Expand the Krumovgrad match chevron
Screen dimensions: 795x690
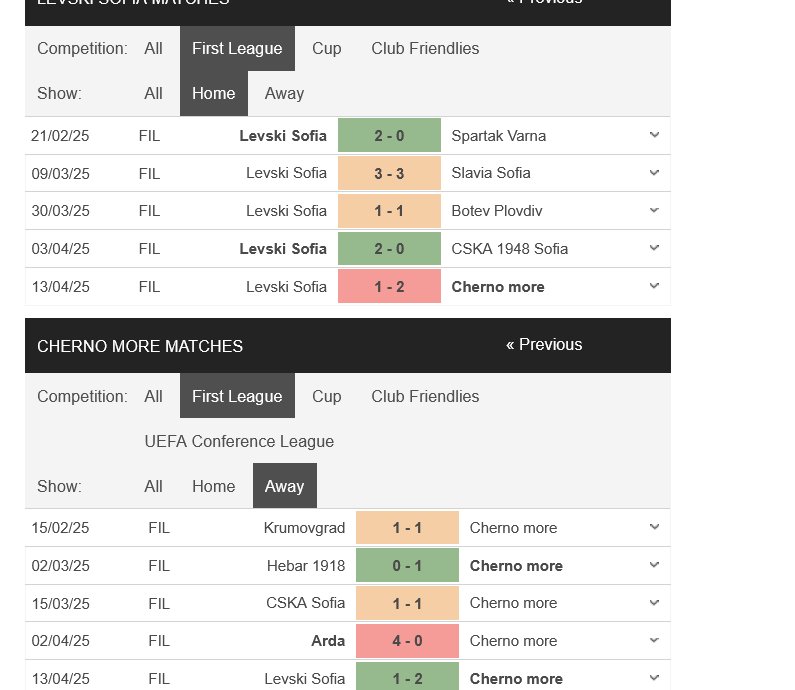[x=654, y=527]
